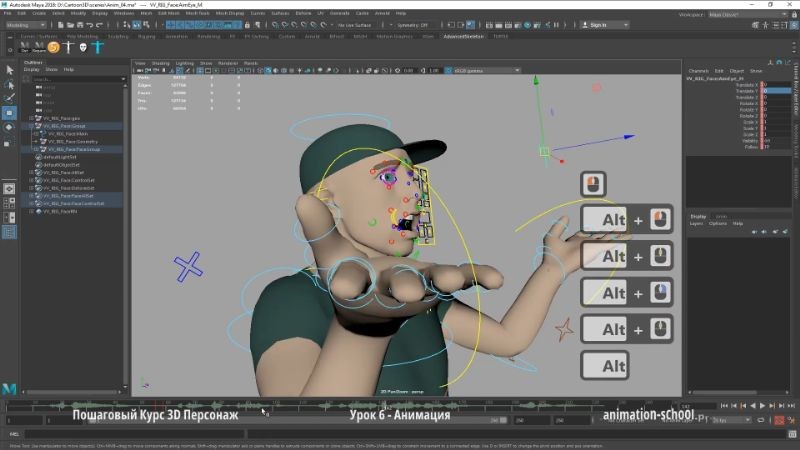800x450 pixels.
Task: Open the Shading menu in viewport panel
Action: 160,63
